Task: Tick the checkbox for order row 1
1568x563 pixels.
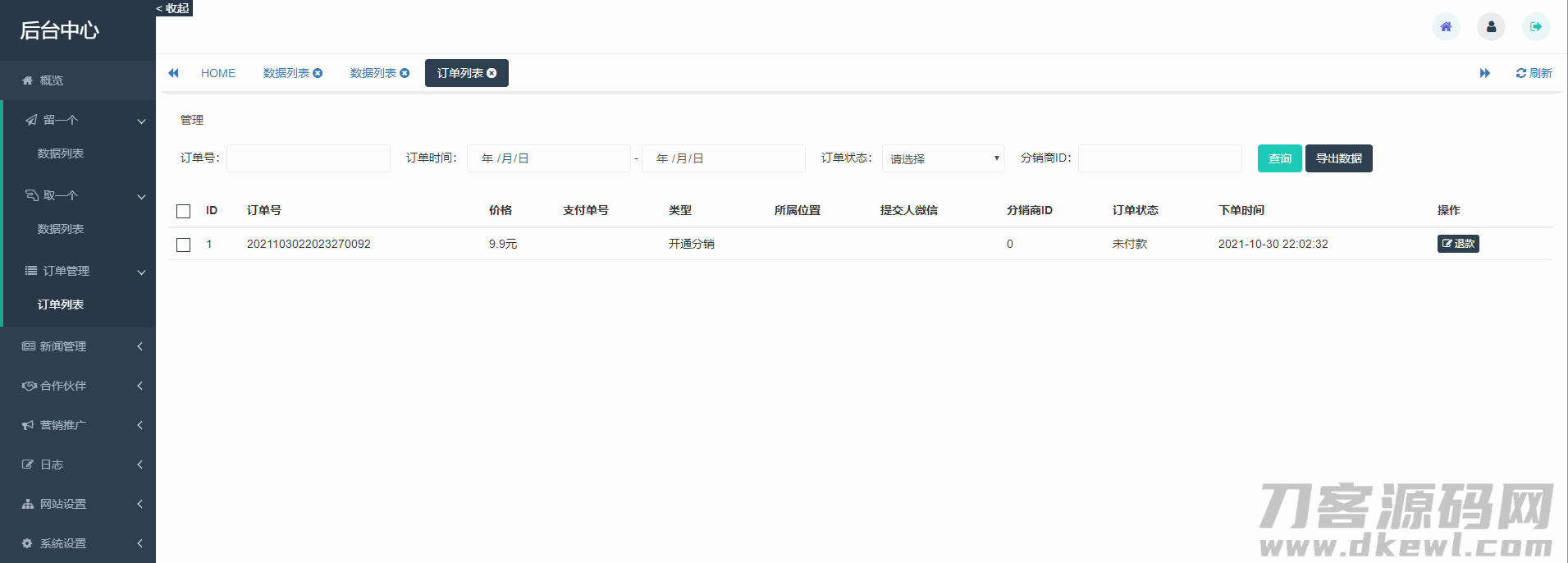Action: coord(184,245)
